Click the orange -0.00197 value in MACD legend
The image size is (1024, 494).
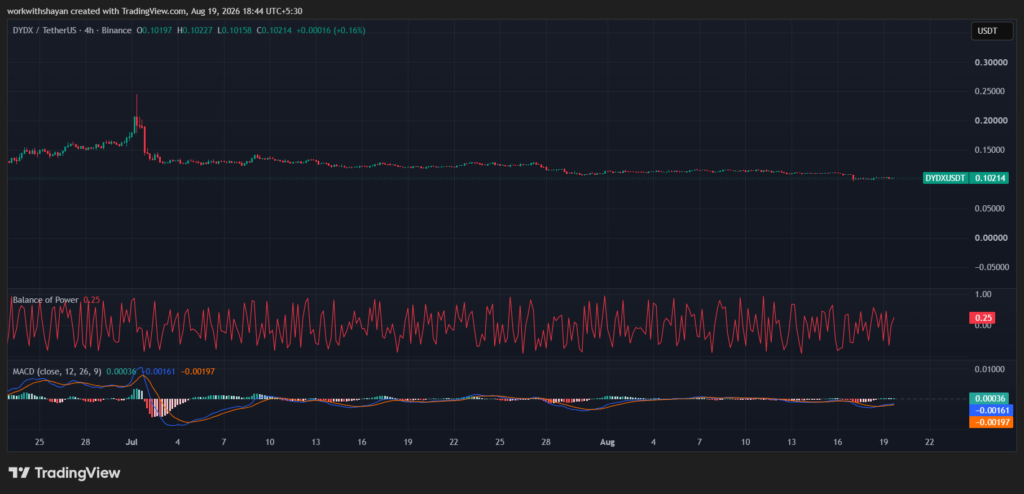196,371
